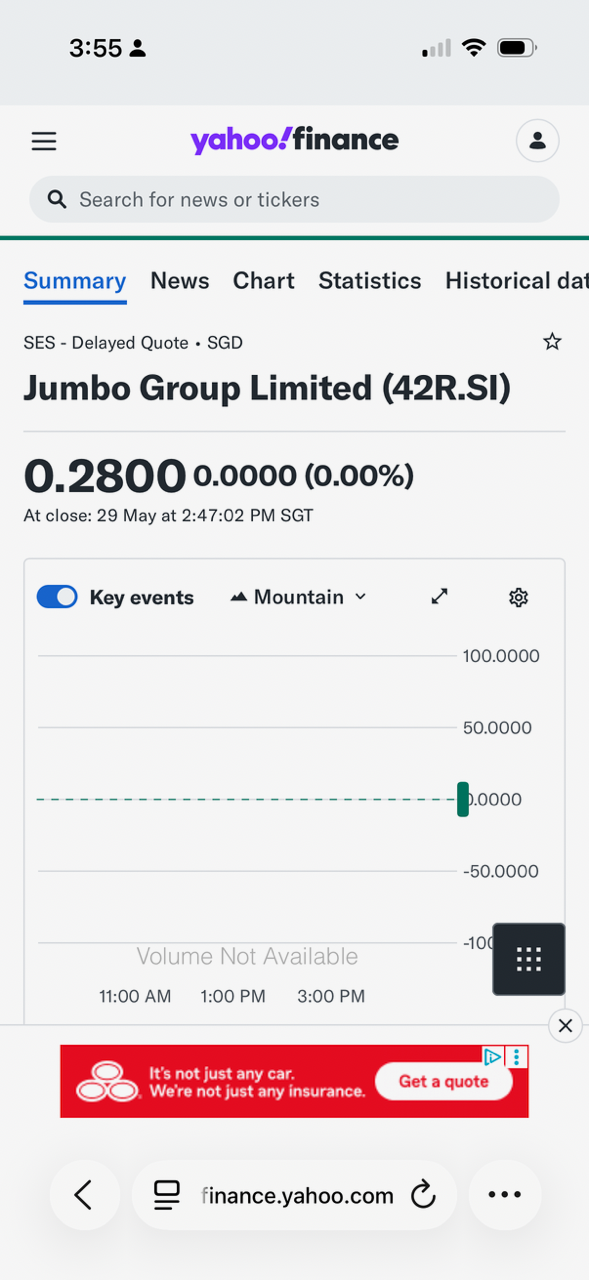Image resolution: width=589 pixels, height=1280 pixels.
Task: Switch to the News tab
Action: 180,281
